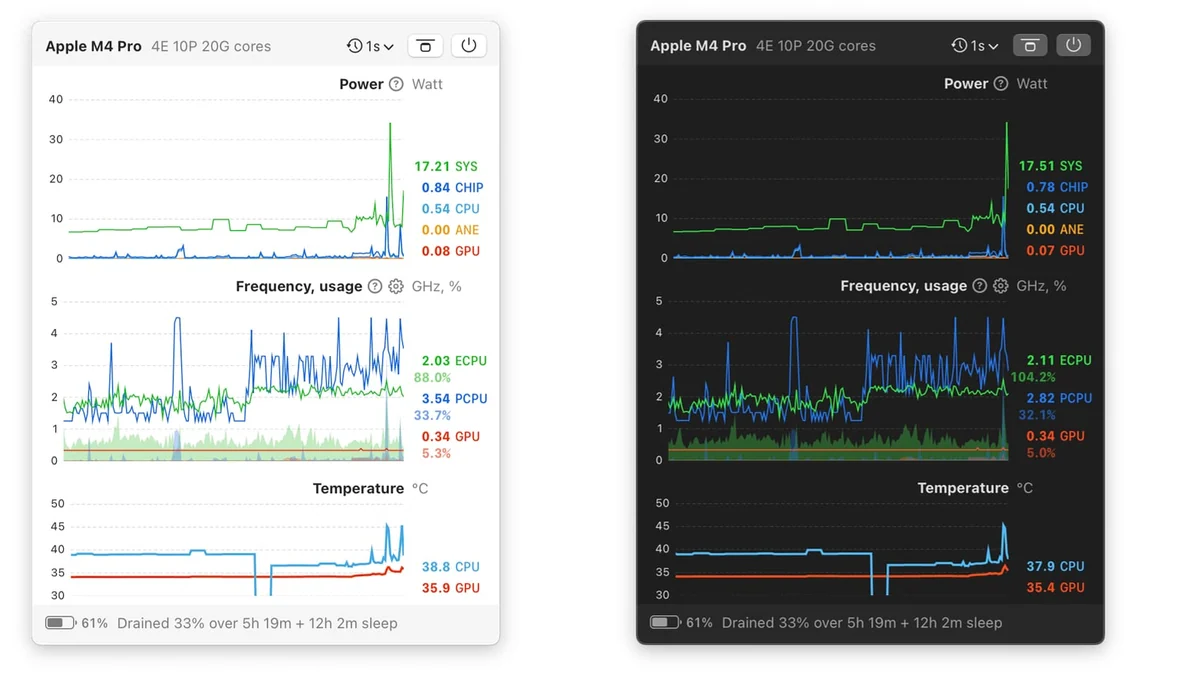This screenshot has height=675, width=1200.
Task: Click 'Apple M4 Pro' title in light window
Action: tap(93, 46)
